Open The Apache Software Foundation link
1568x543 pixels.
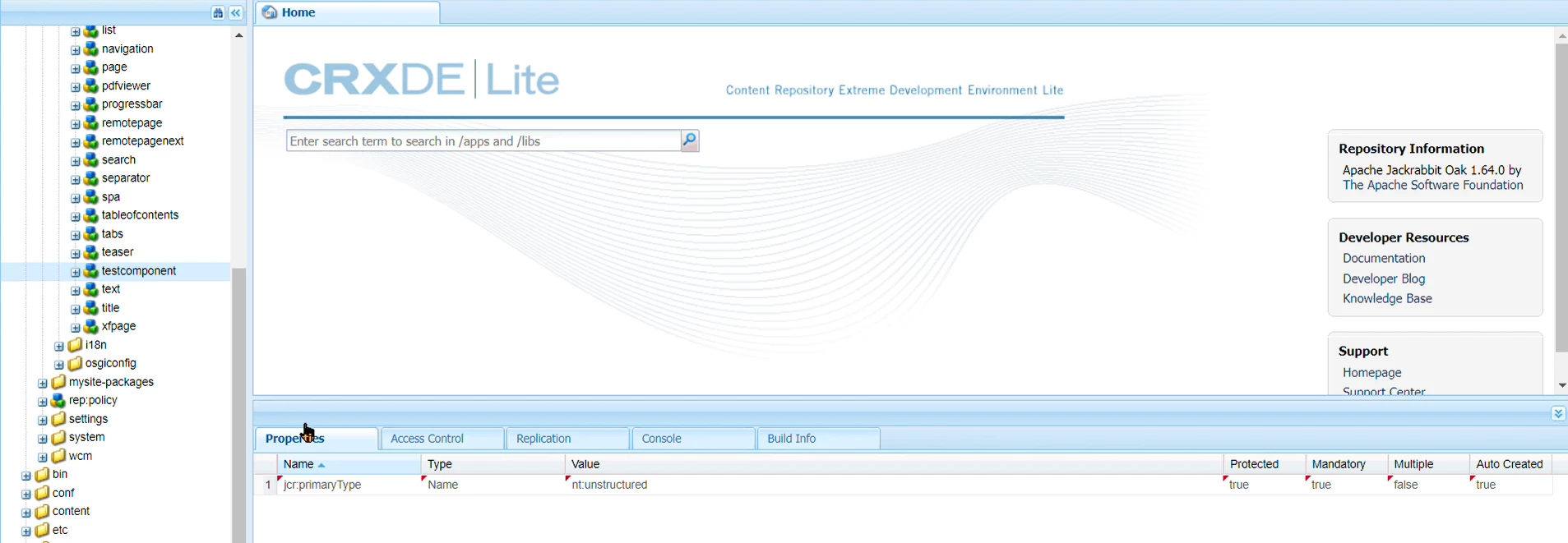pyautogui.click(x=1433, y=186)
